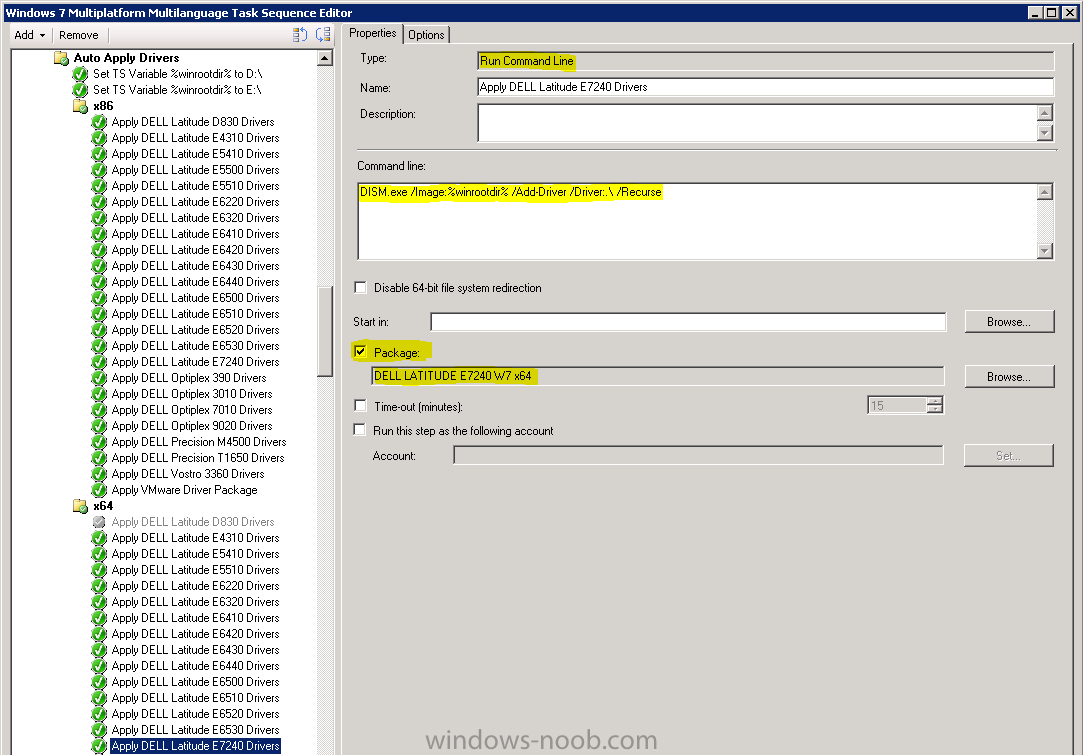The image size is (1083, 755).
Task: Click the Set... account button
Action: click(x=1008, y=455)
